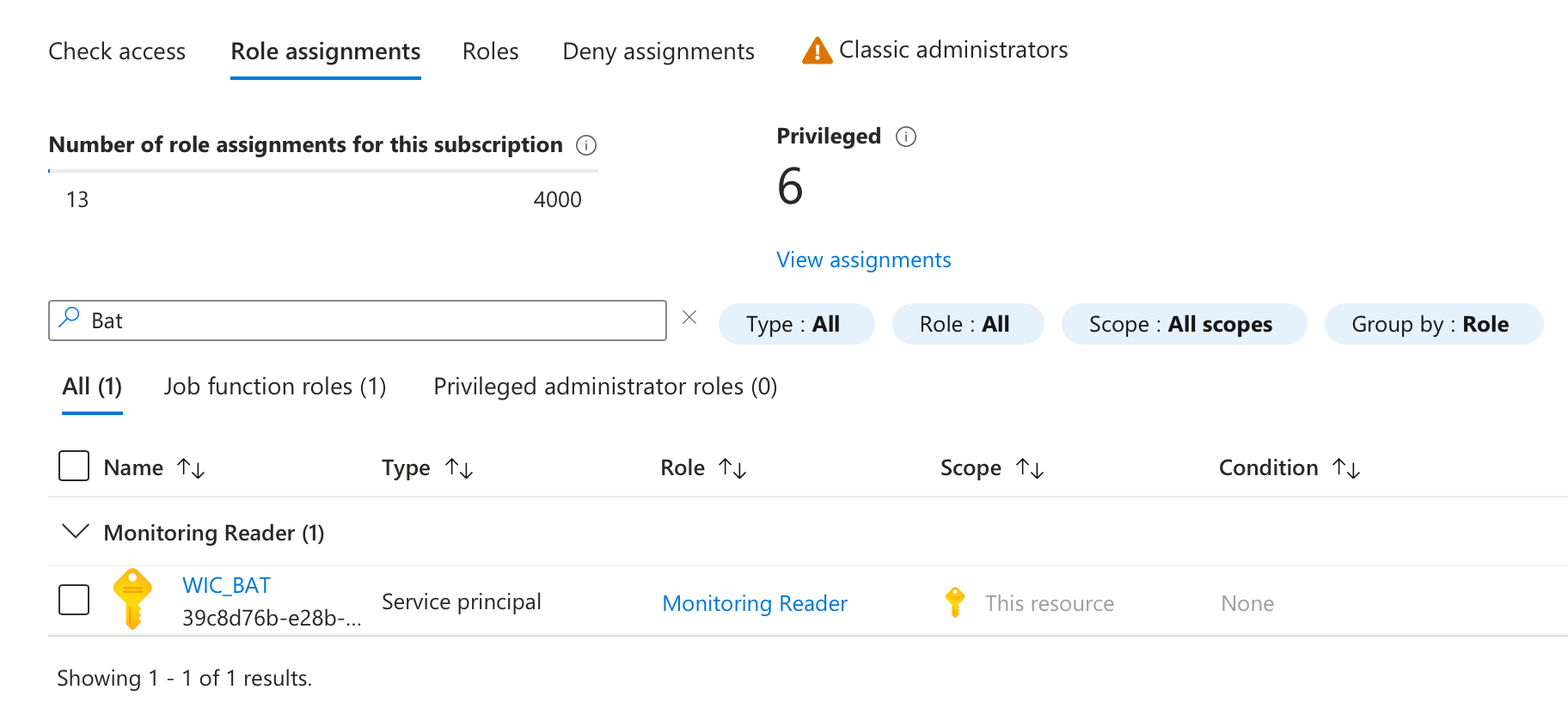Sort the Role column arrows
Viewport: 1568px width, 702px height.
tap(732, 468)
